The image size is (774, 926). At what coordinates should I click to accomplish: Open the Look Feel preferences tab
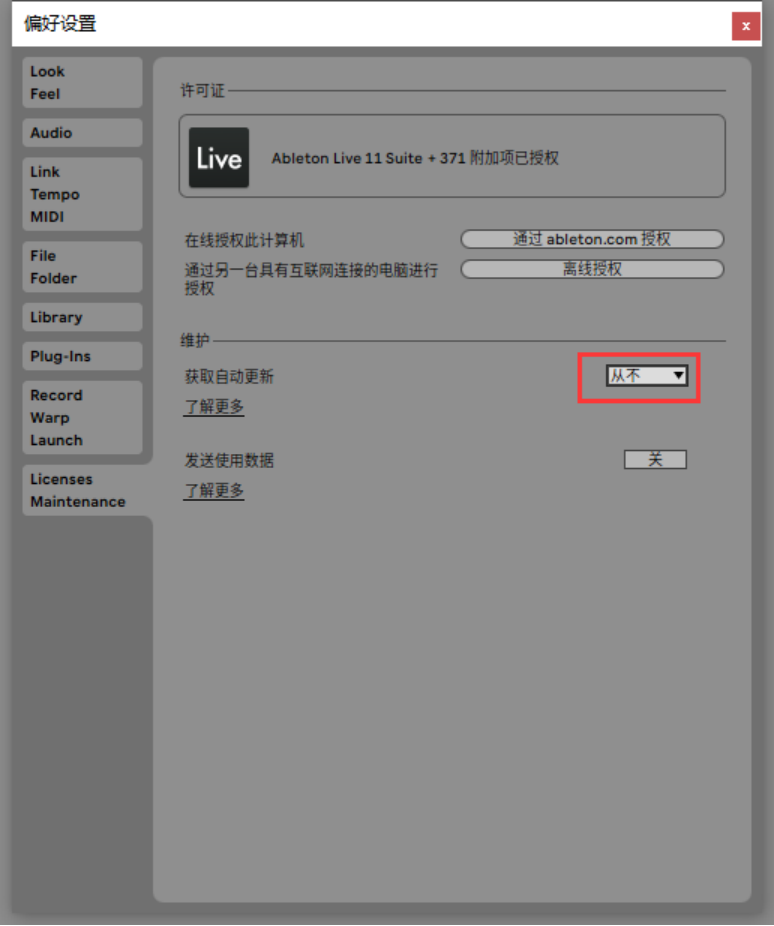click(x=82, y=83)
